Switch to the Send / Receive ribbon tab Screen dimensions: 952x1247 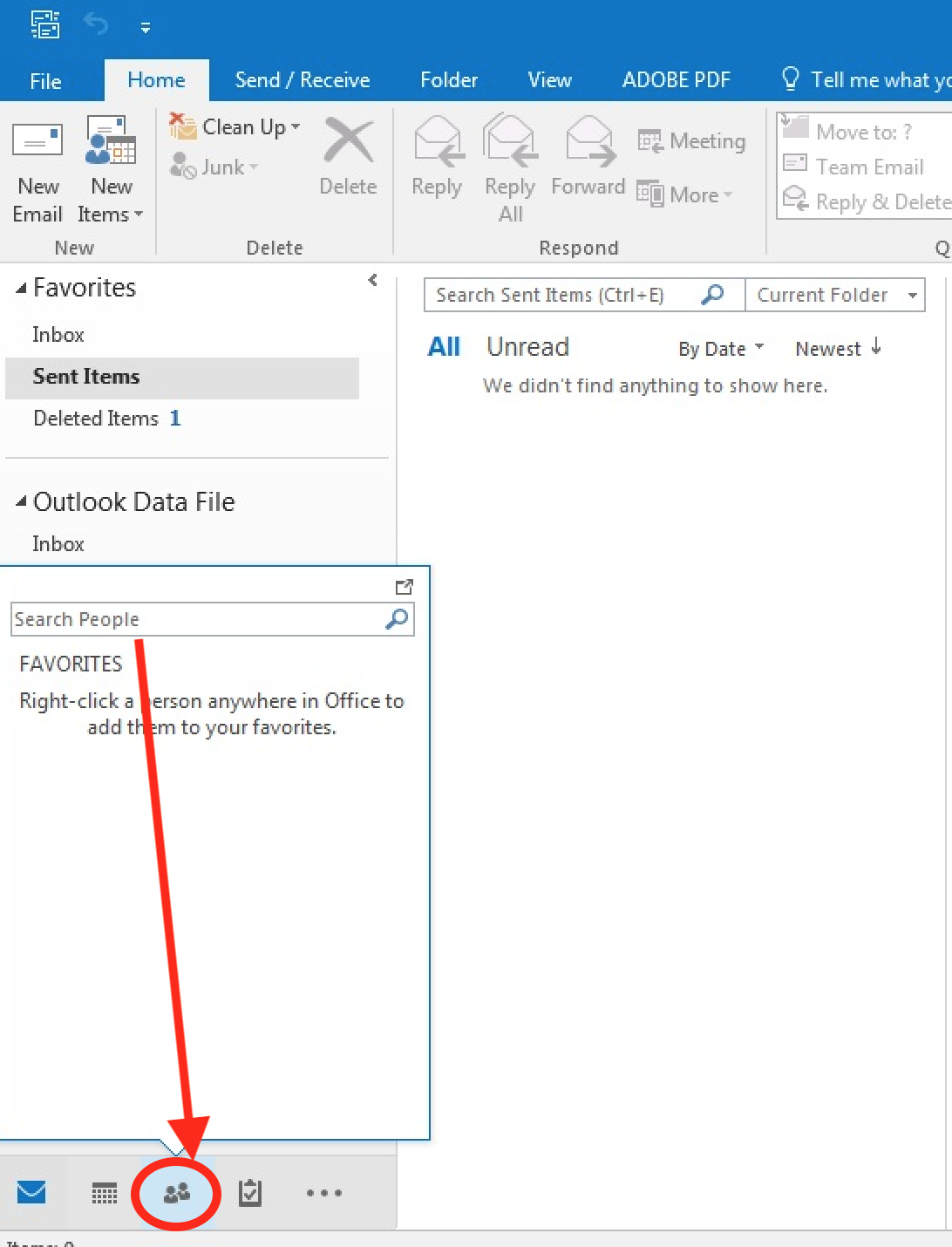(x=302, y=79)
